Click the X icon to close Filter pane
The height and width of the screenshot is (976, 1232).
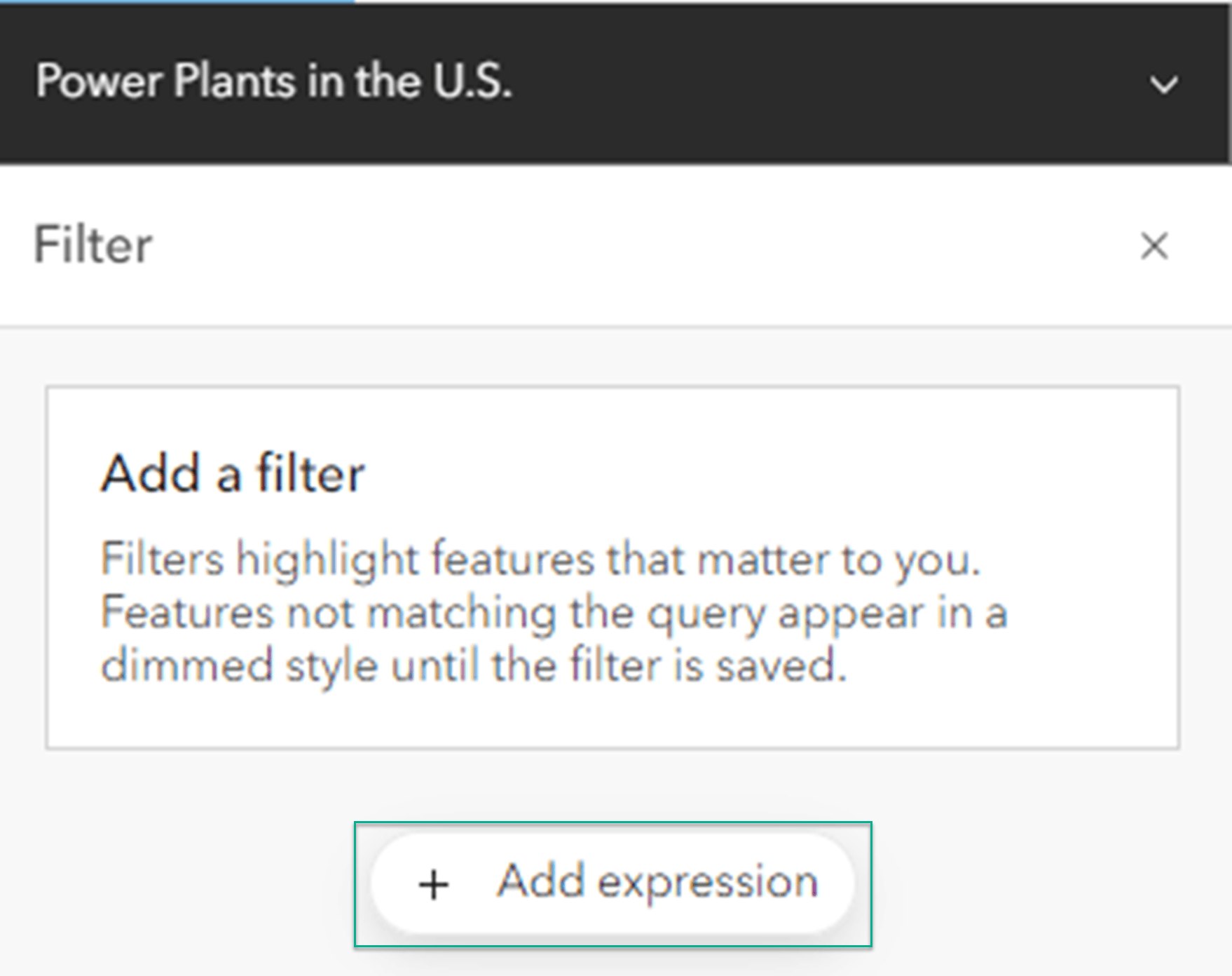pyautogui.click(x=1154, y=247)
